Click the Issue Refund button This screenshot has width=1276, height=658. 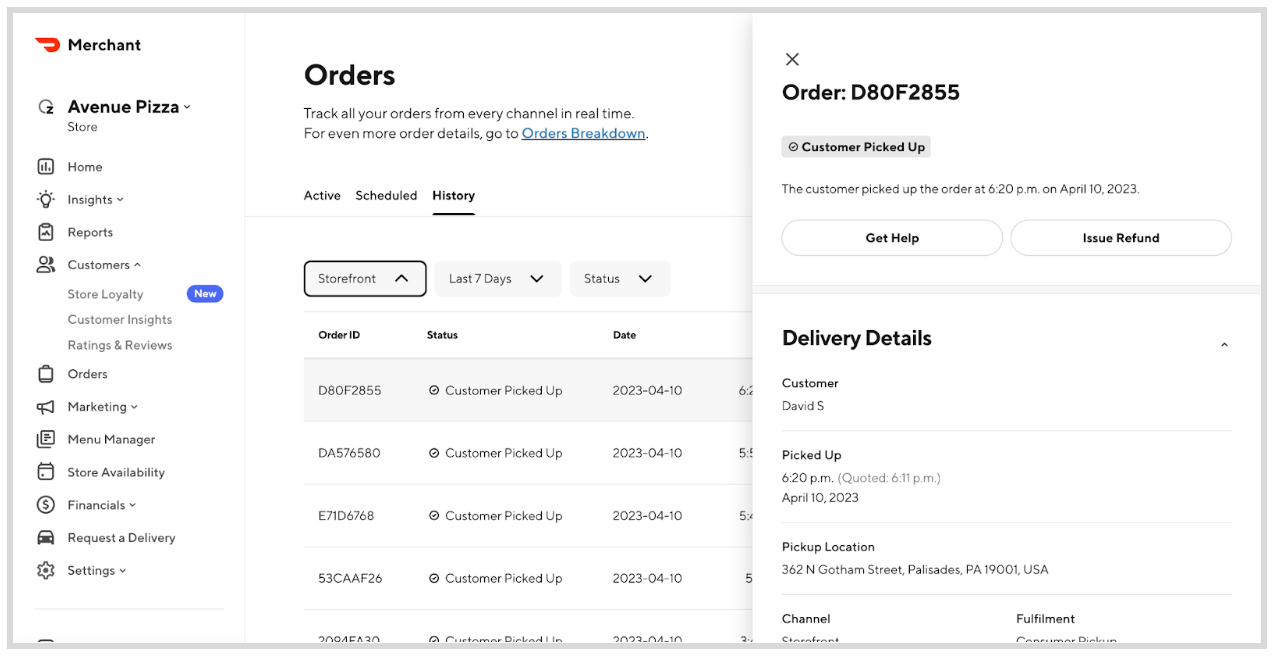tap(1120, 237)
